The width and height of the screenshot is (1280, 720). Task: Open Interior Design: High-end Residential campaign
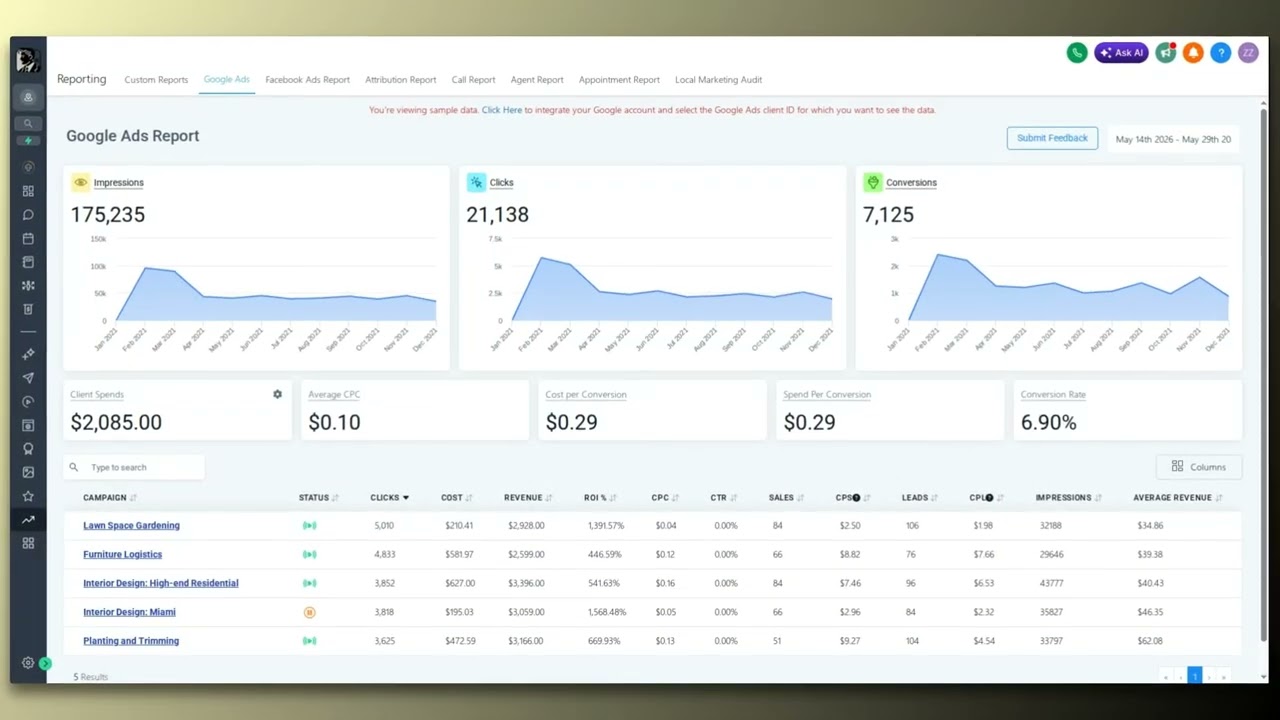coord(161,583)
